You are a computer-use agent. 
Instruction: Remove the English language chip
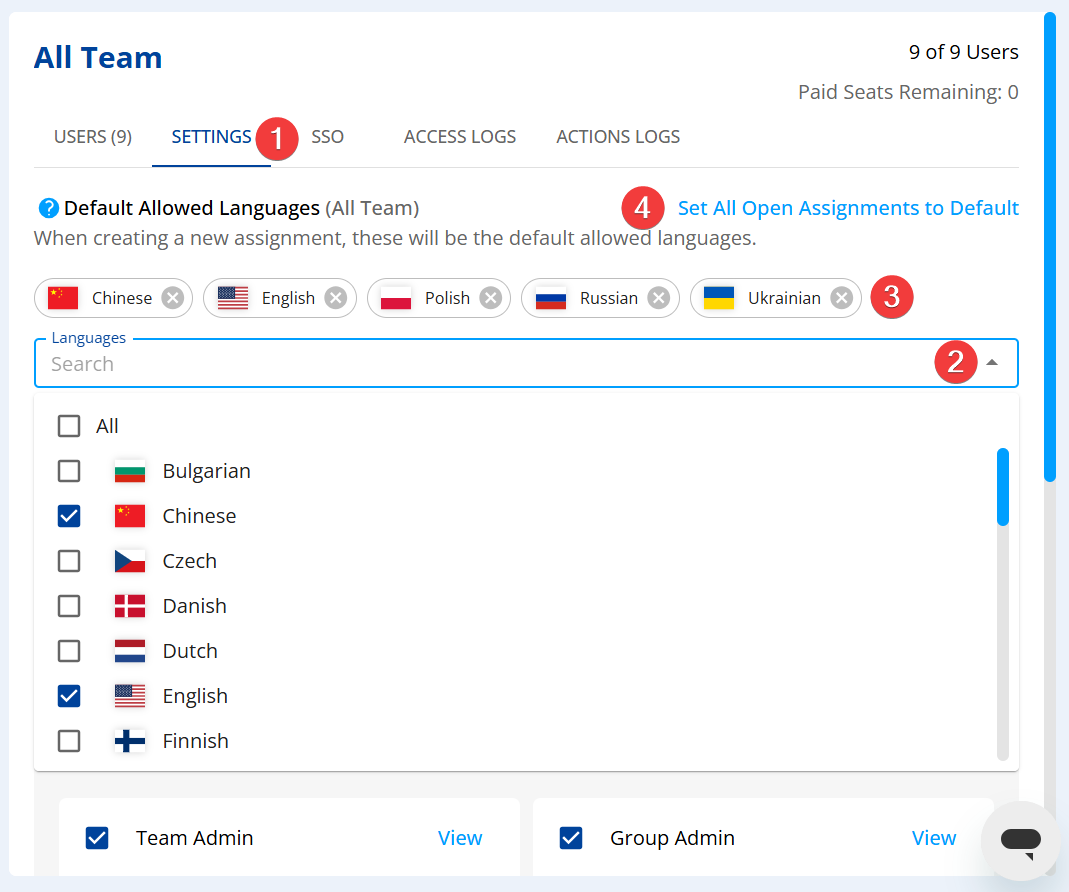coord(336,298)
